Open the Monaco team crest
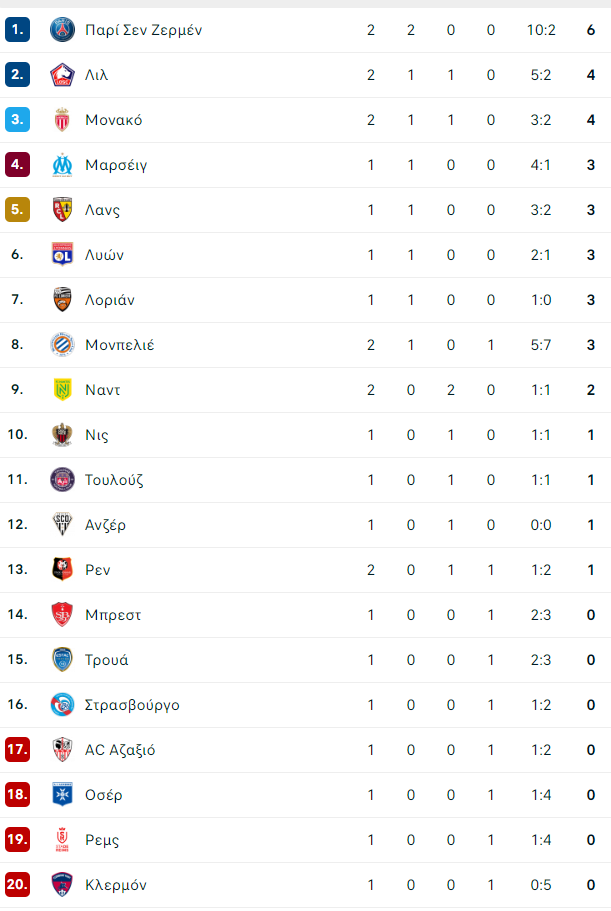The height and width of the screenshot is (911, 611). click(62, 120)
